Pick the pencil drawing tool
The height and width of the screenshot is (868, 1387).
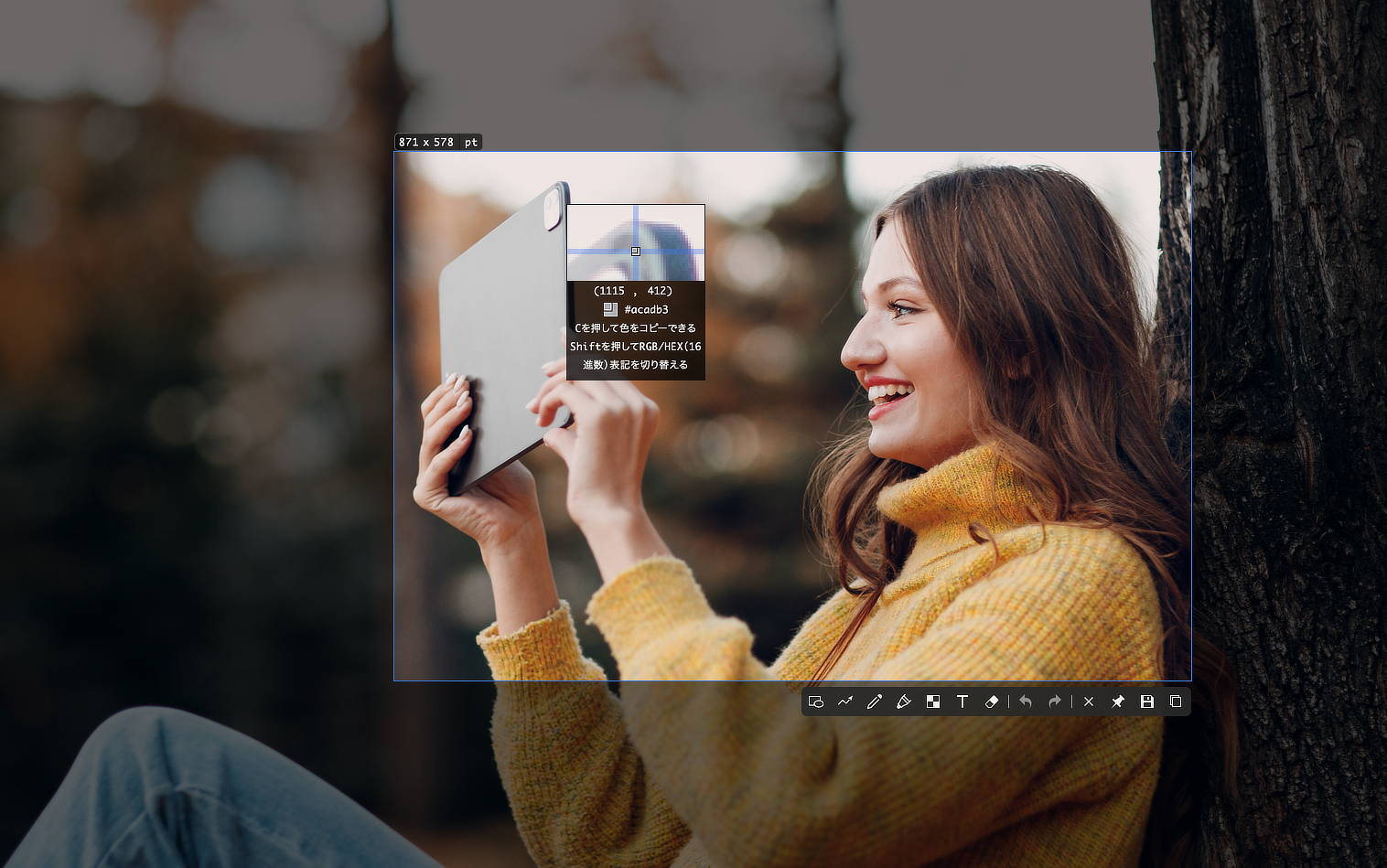tap(875, 702)
